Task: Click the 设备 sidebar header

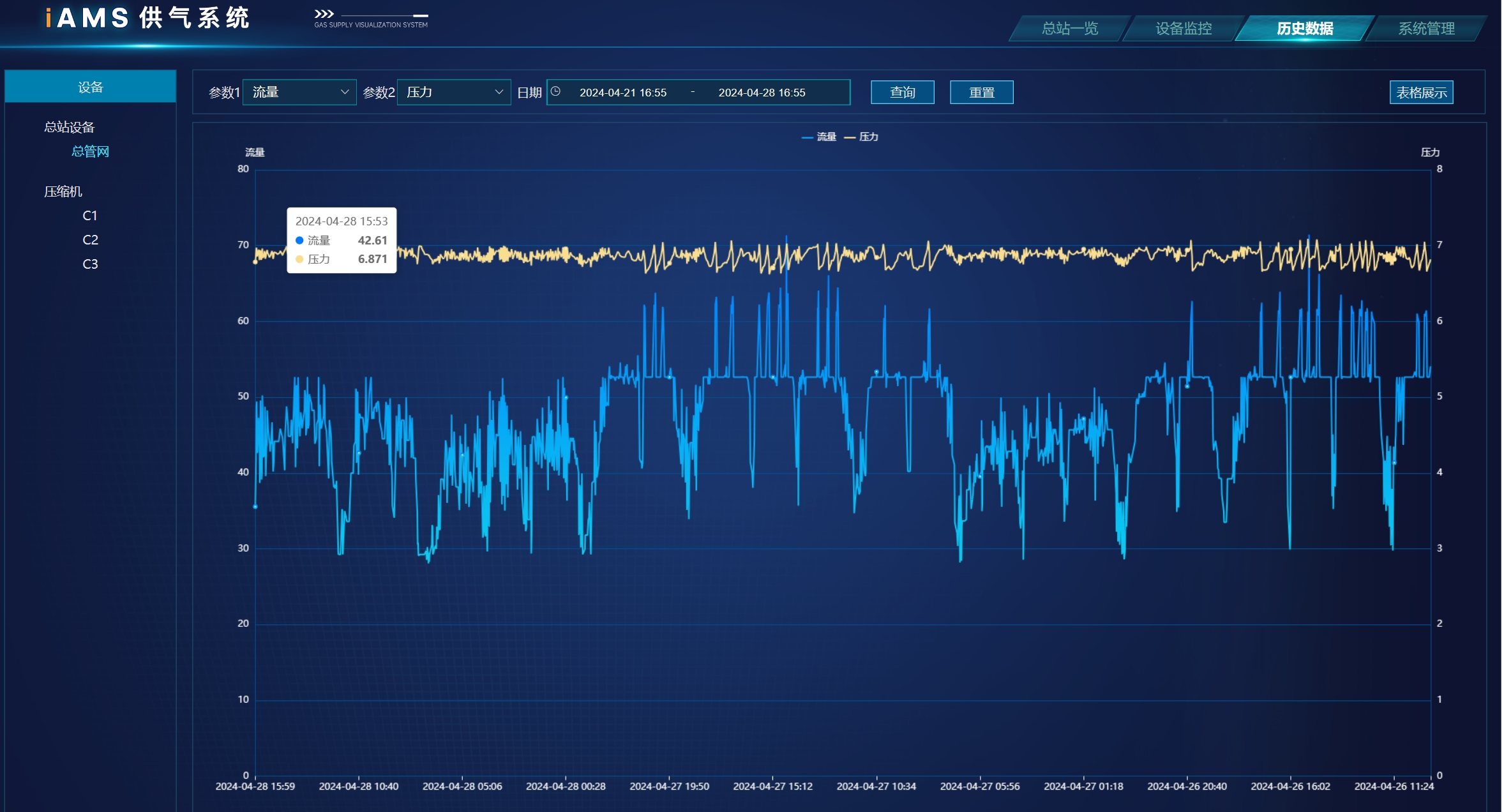Action: coord(90,87)
